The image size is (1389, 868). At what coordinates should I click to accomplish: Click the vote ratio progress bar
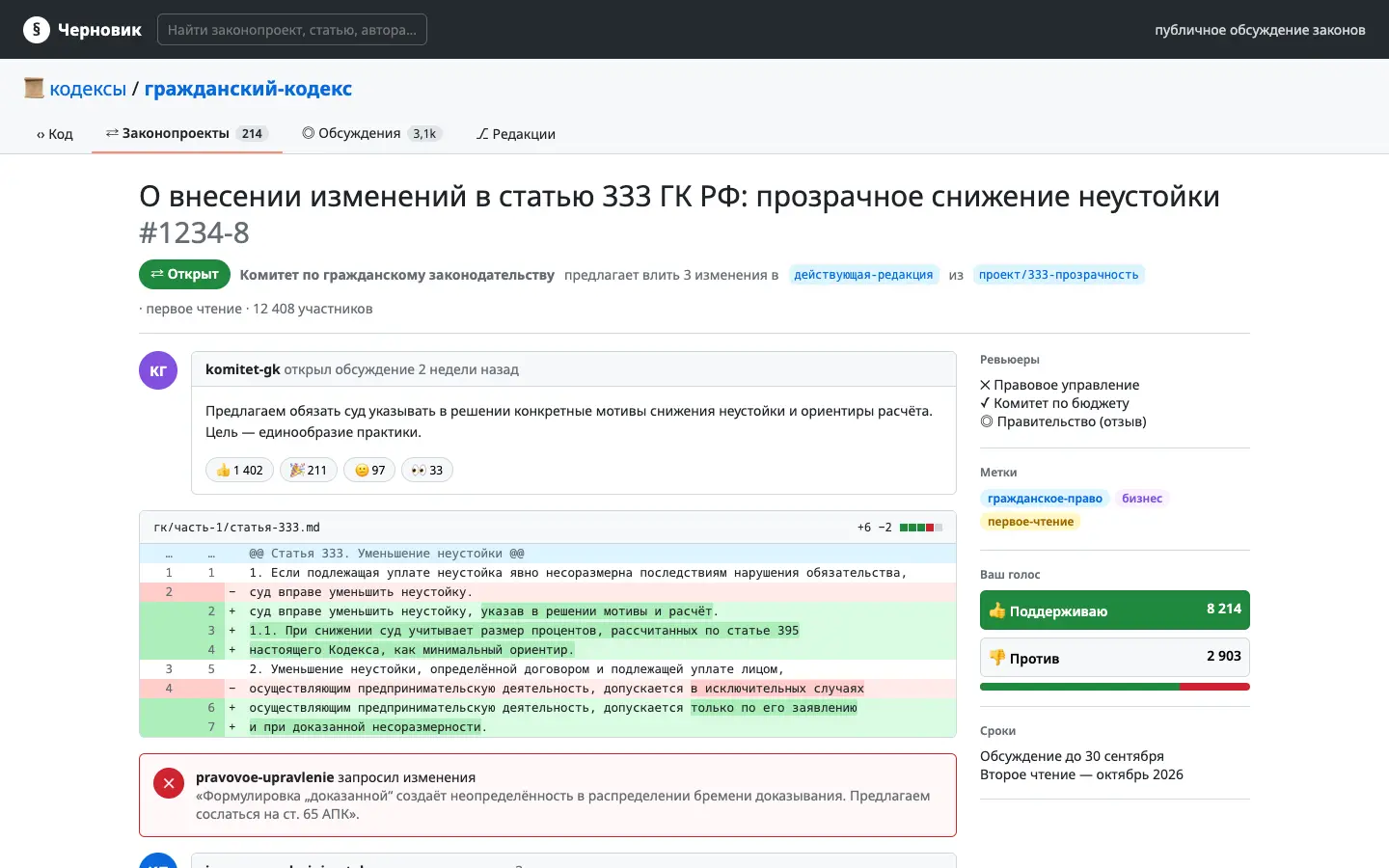pyautogui.click(x=1115, y=687)
